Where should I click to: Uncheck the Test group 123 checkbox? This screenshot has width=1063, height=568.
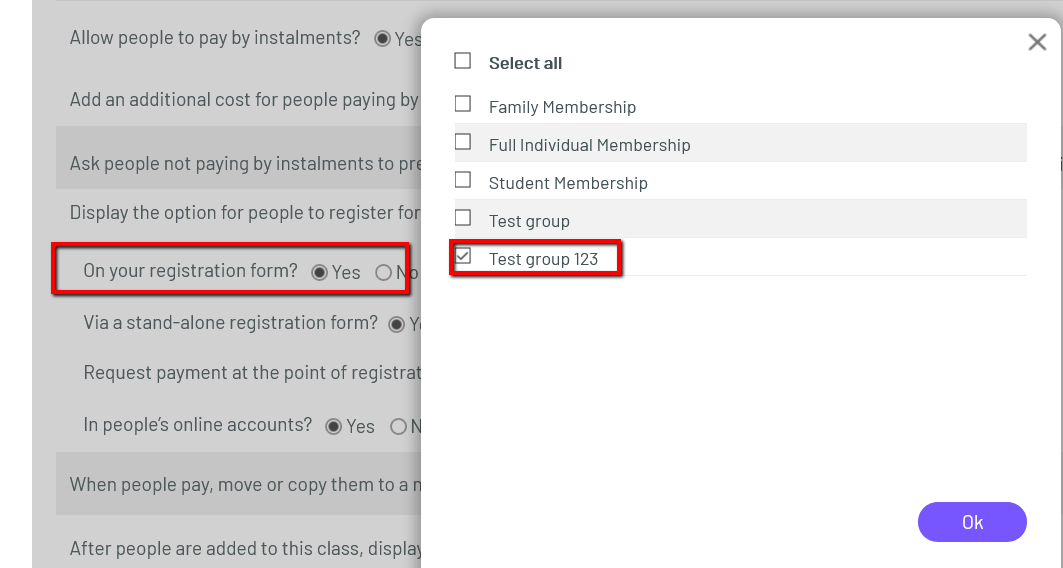462,256
